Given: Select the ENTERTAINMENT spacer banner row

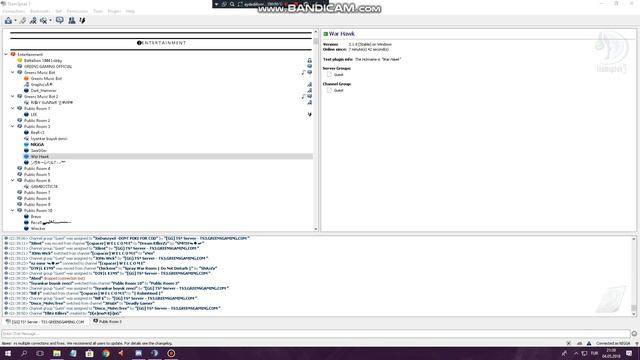Looking at the screenshot, I should point(161,42).
